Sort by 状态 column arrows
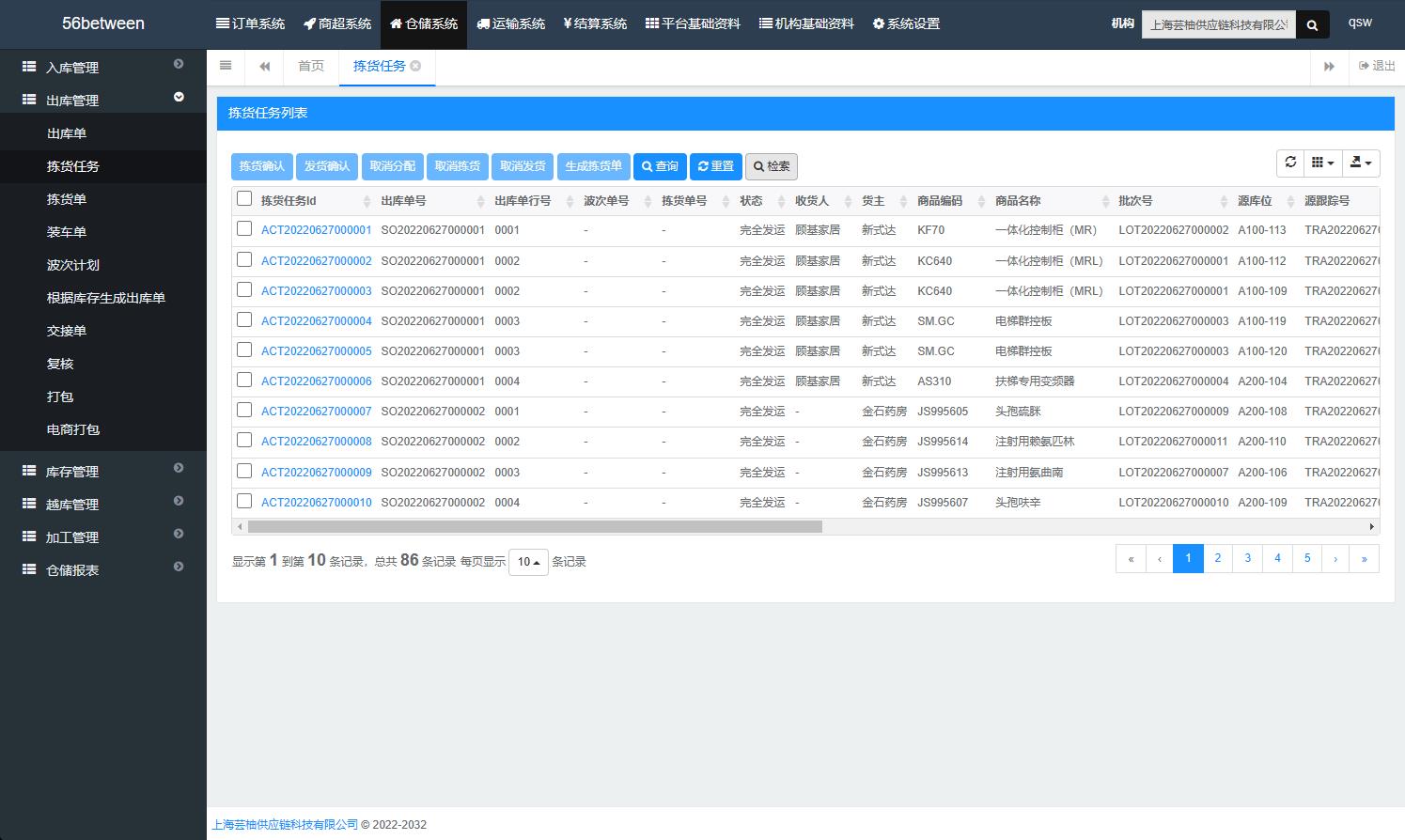The height and width of the screenshot is (840, 1405). [x=781, y=201]
